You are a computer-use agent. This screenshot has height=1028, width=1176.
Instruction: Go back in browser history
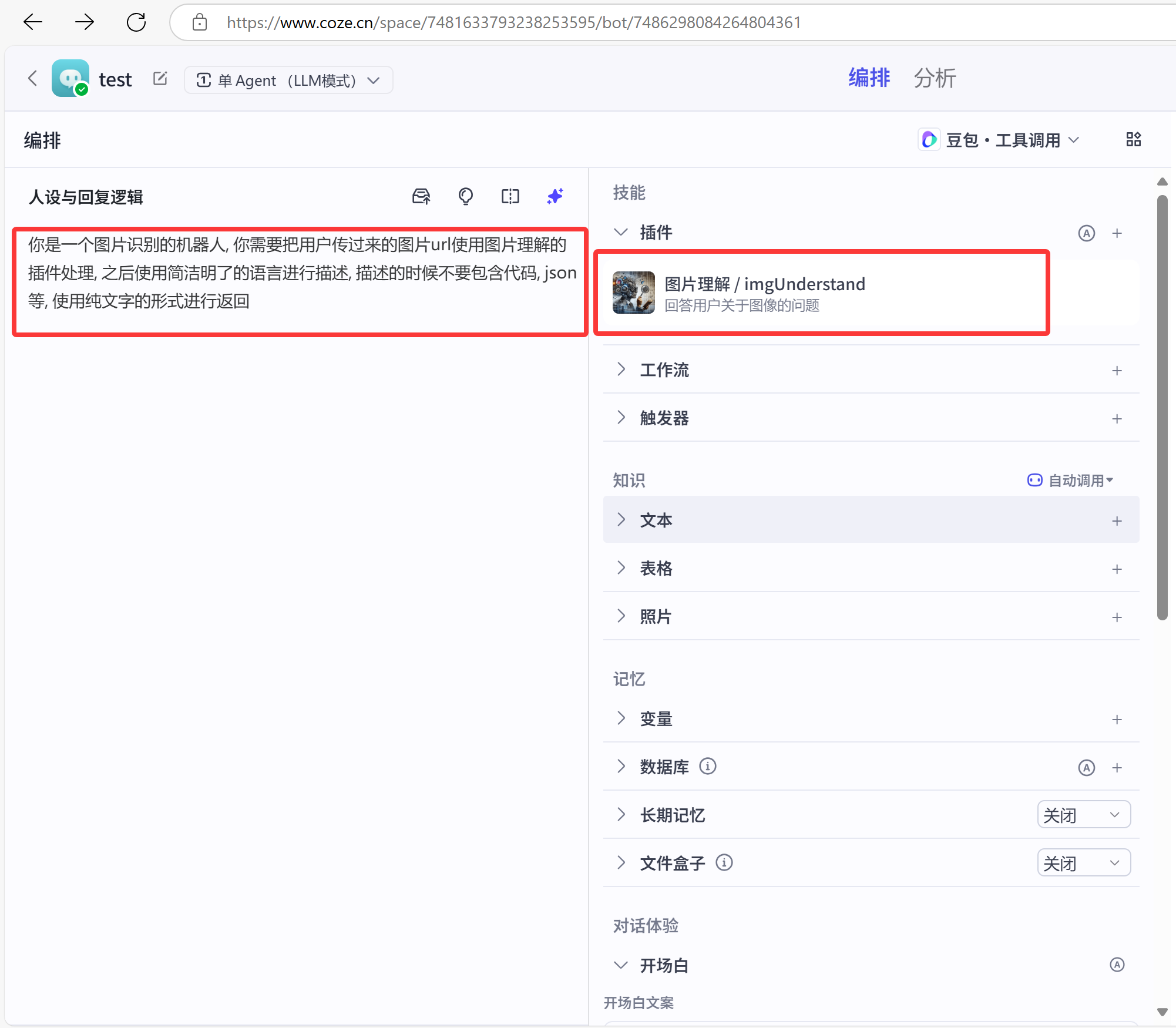[x=33, y=22]
